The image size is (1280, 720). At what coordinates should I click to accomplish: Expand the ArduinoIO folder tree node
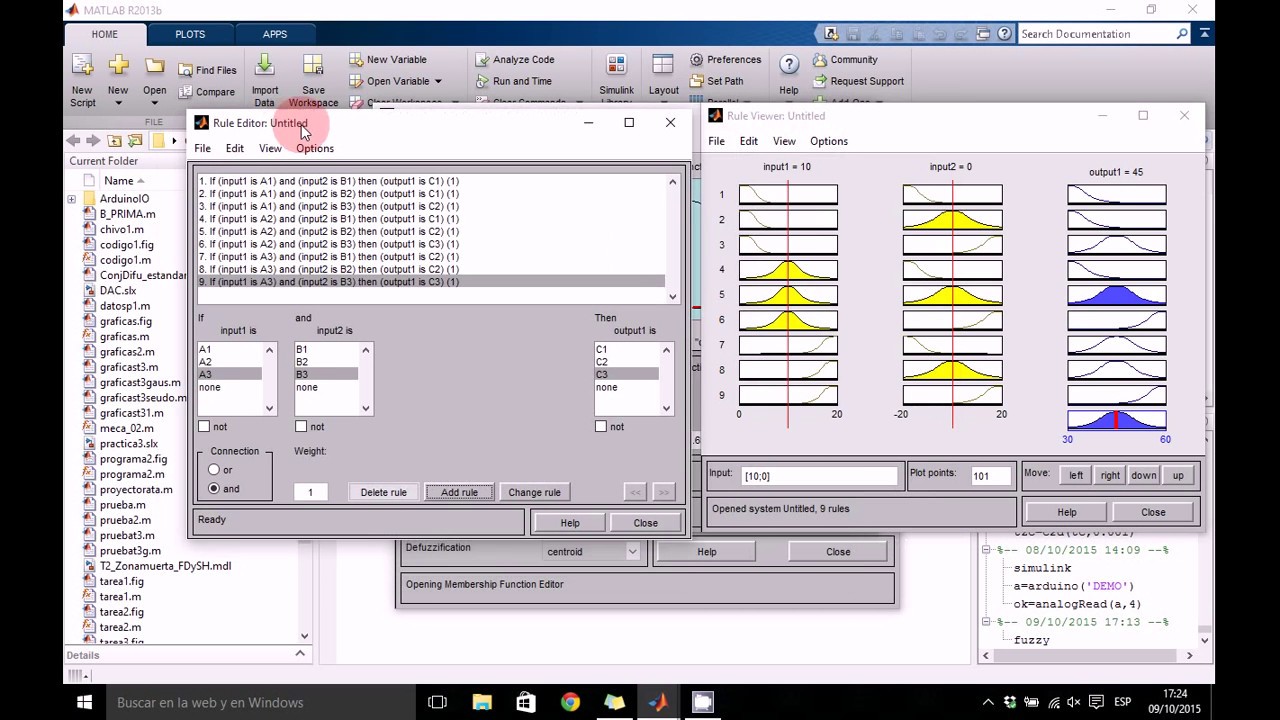click(71, 199)
